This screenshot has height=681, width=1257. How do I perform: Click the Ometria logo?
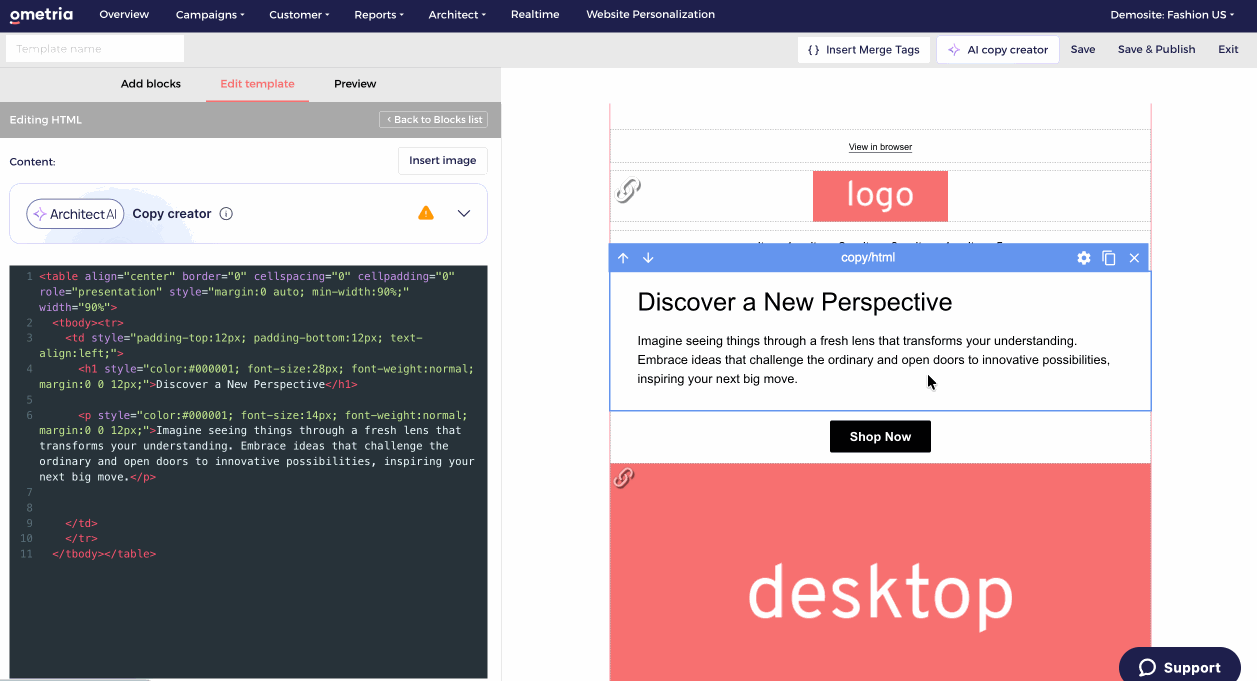click(x=43, y=15)
